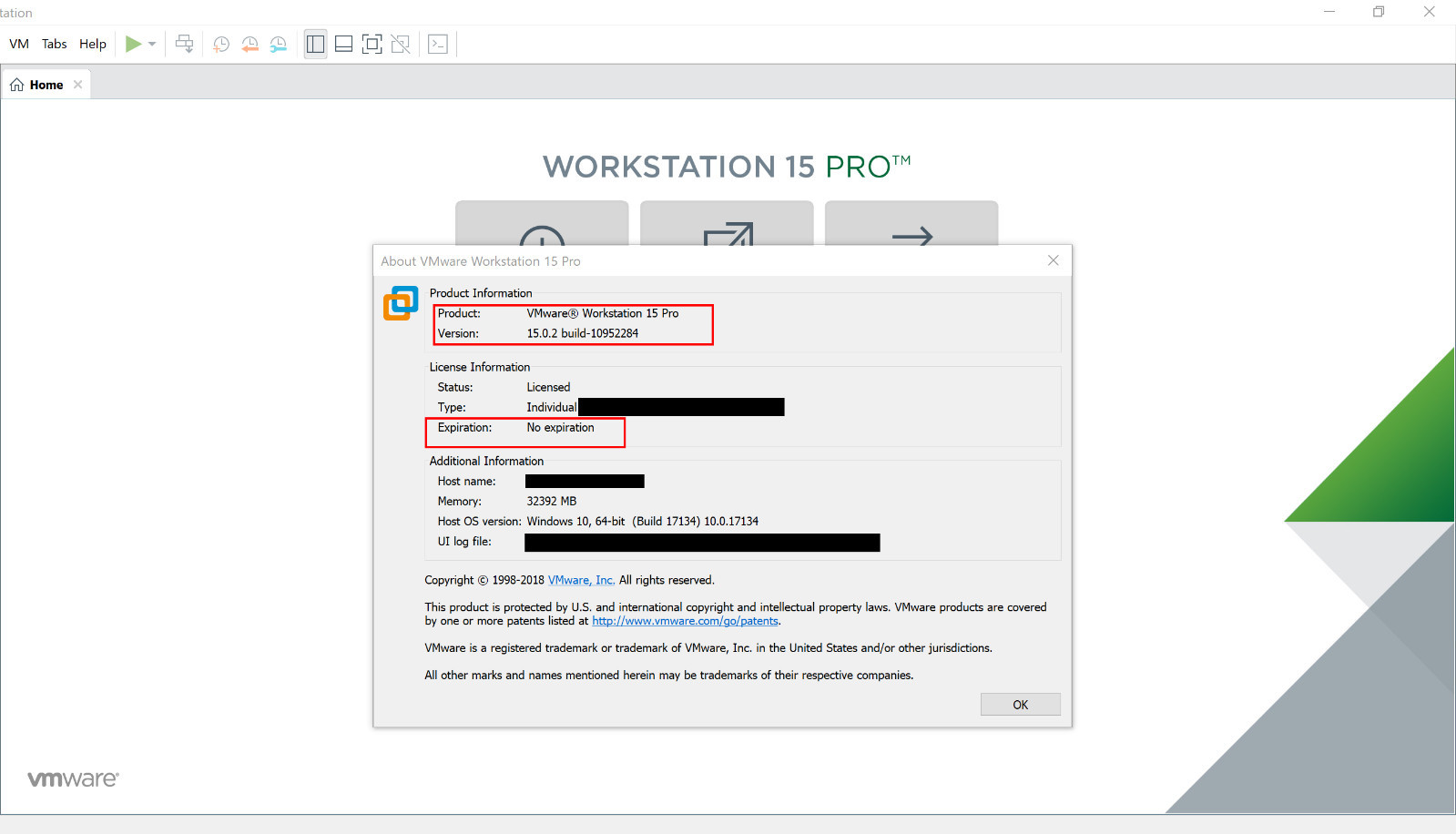1456x834 pixels.
Task: Enter full screen mode via toolbar icon
Action: tap(372, 44)
